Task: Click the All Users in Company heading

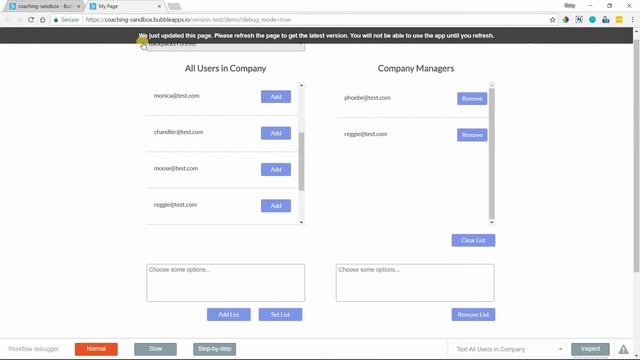Action: (225, 68)
